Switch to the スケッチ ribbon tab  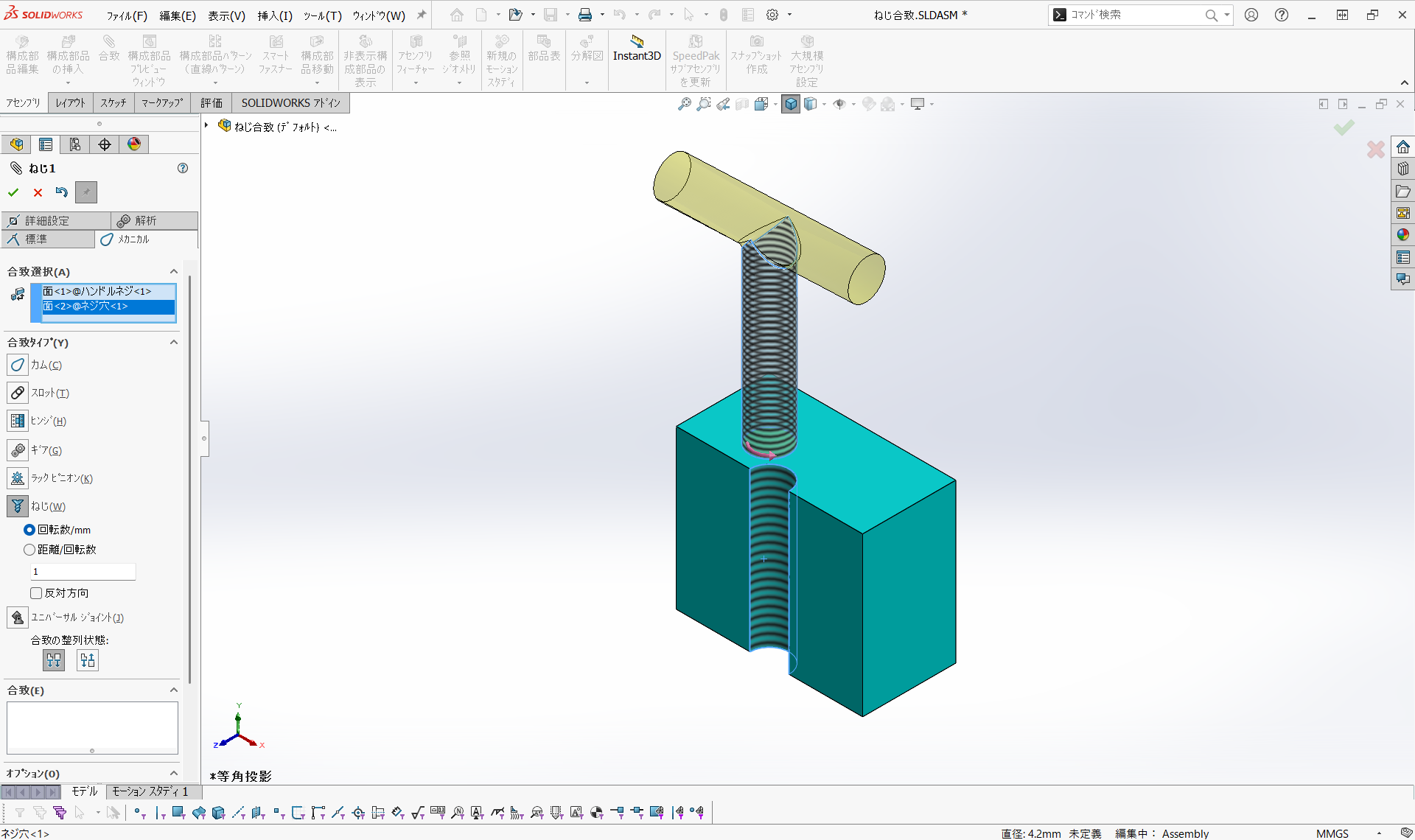point(113,103)
